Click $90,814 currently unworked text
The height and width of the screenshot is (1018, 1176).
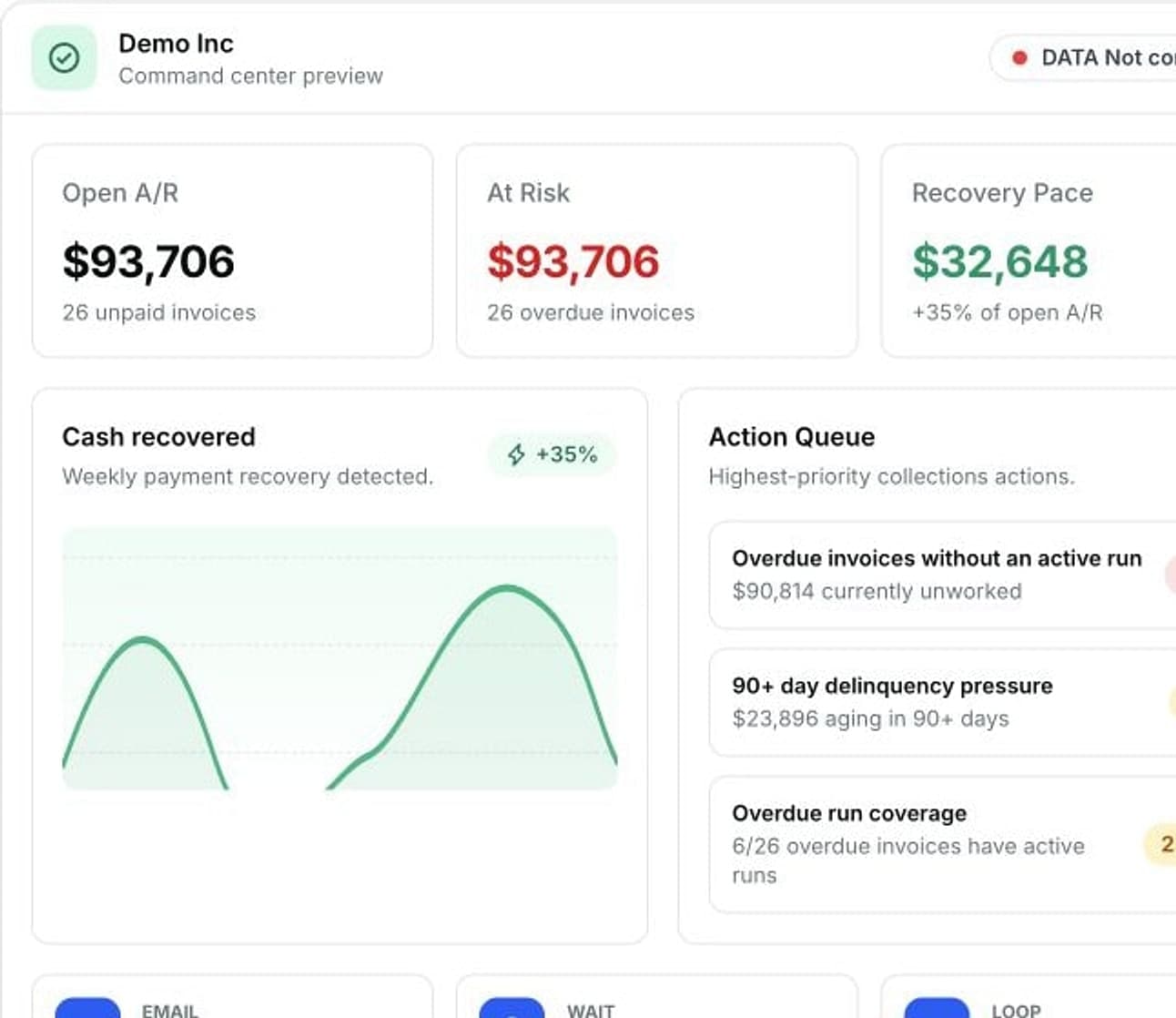pyautogui.click(x=877, y=591)
